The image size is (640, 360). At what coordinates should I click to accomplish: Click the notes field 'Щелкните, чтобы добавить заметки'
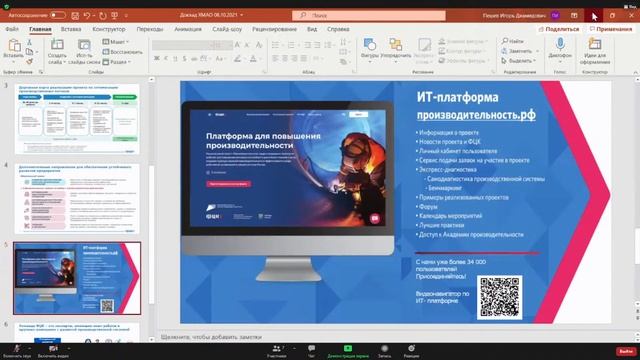point(211,337)
